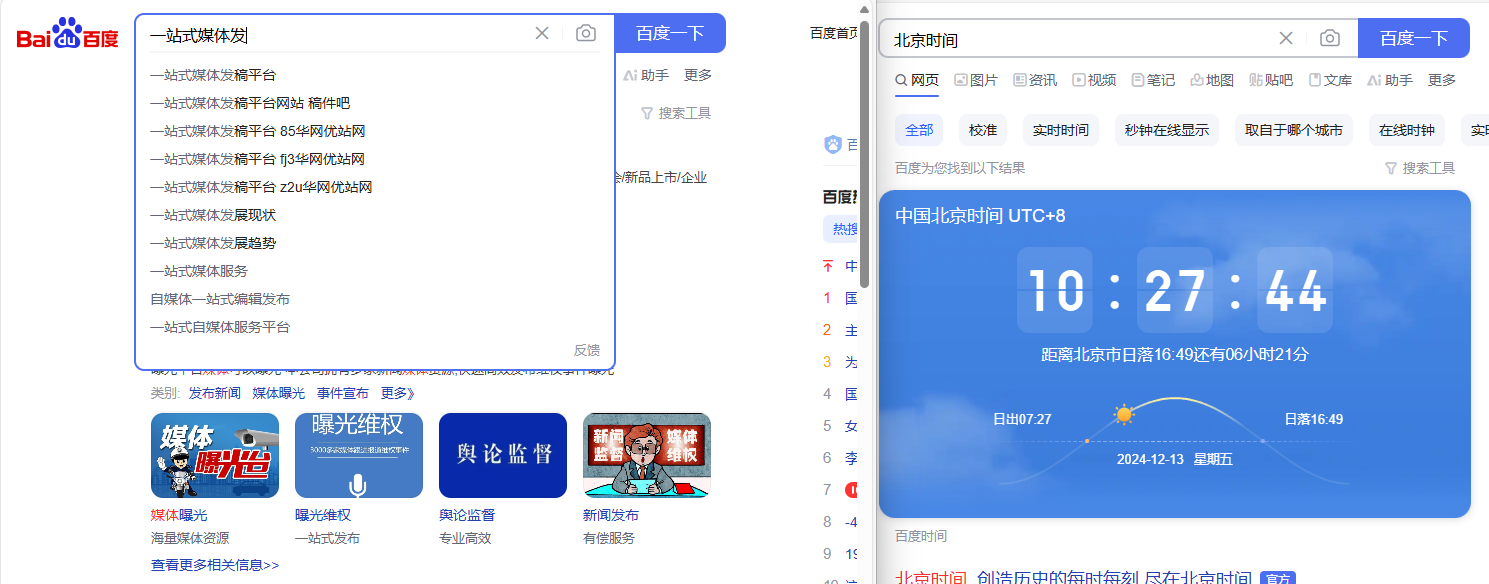This screenshot has width=1489, height=584.
Task: Focus the search field containing 北京时间
Action: pyautogui.click(x=1080, y=40)
